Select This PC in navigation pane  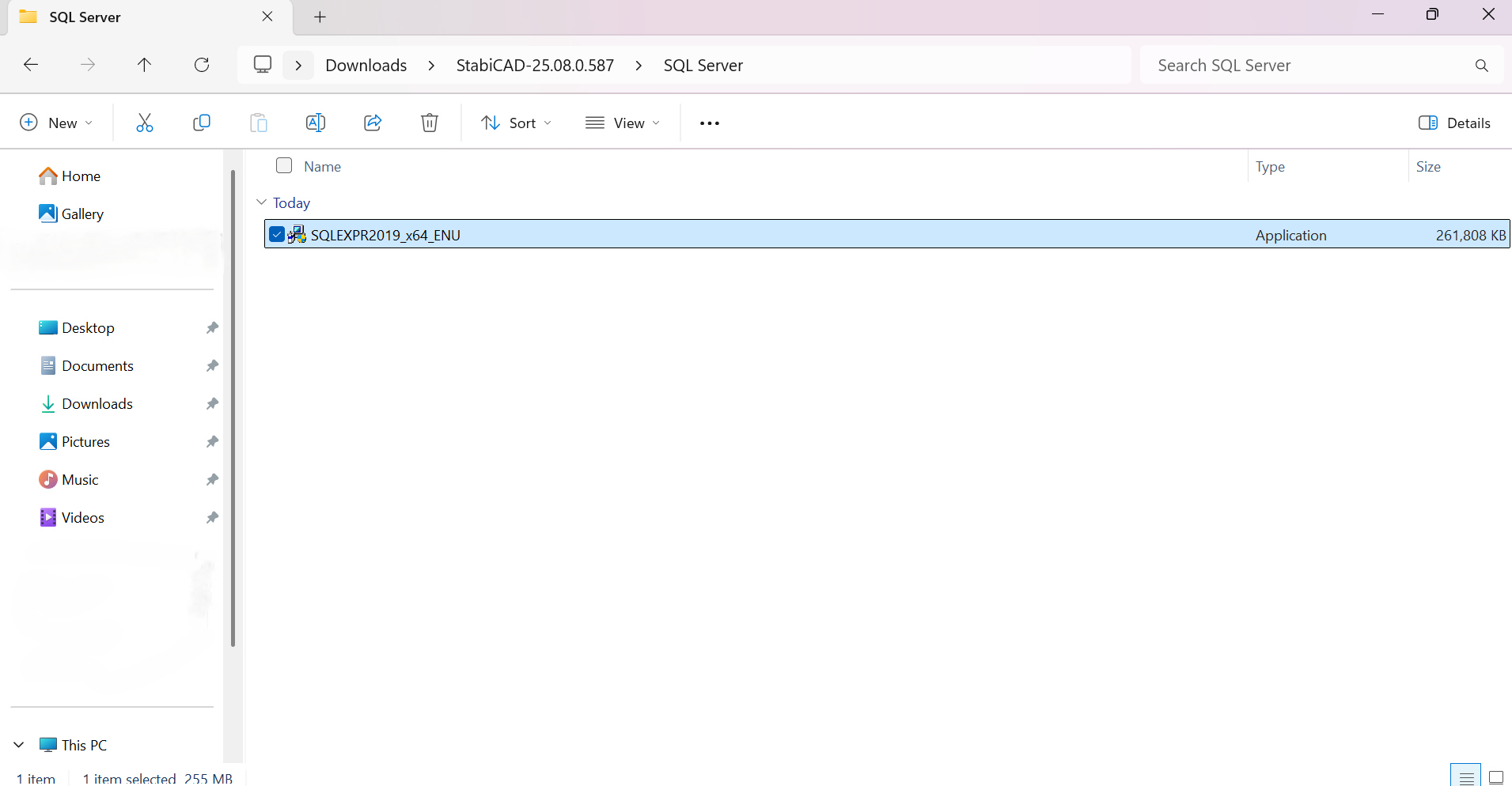(x=73, y=745)
